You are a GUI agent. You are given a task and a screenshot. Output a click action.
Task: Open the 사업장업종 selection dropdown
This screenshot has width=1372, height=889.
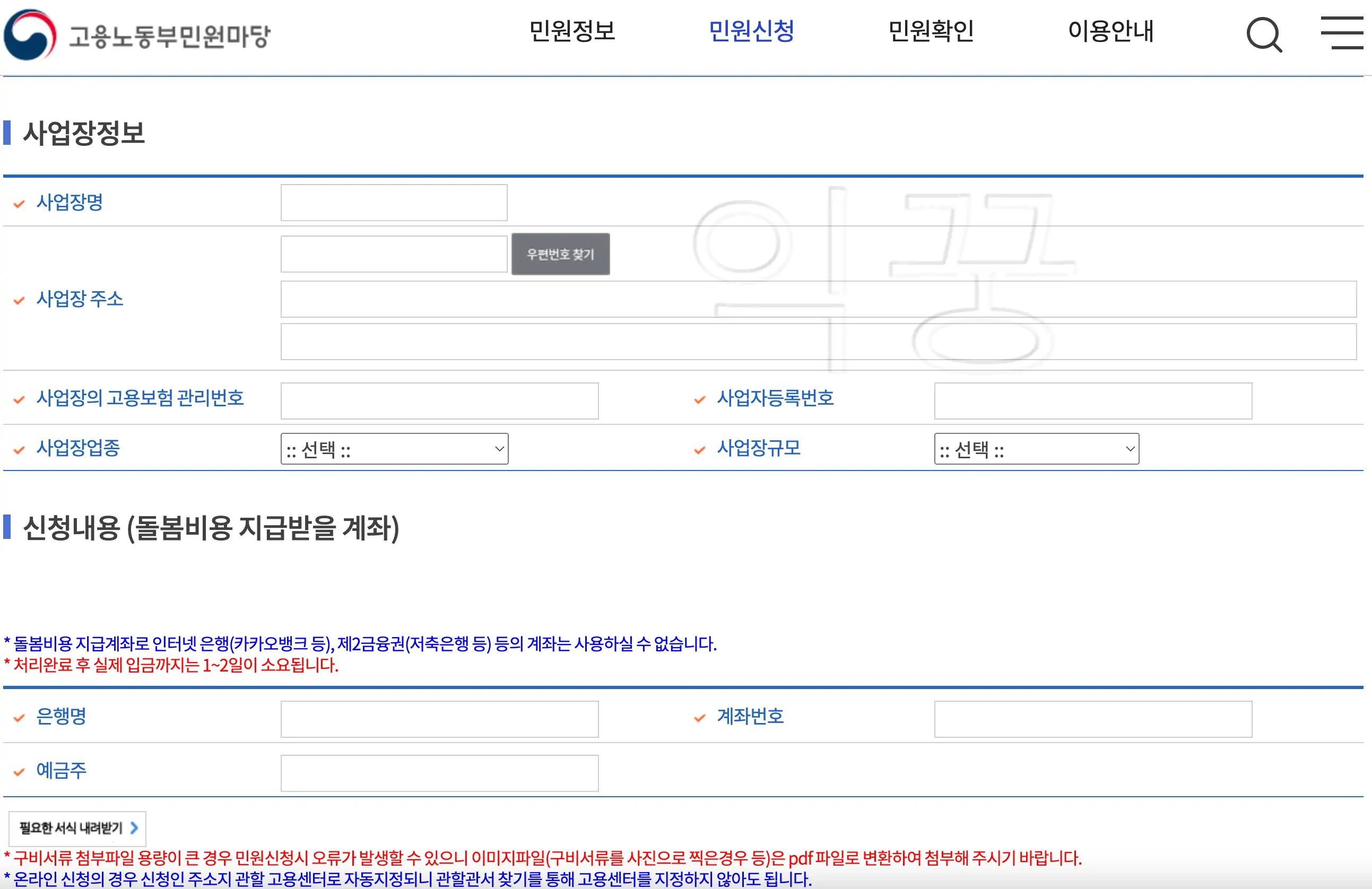394,449
